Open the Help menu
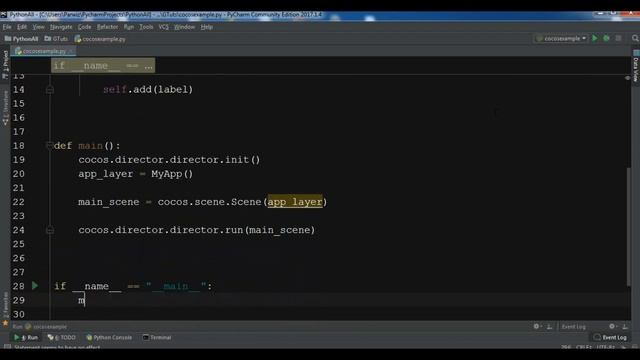The image size is (640, 360). (207, 27)
